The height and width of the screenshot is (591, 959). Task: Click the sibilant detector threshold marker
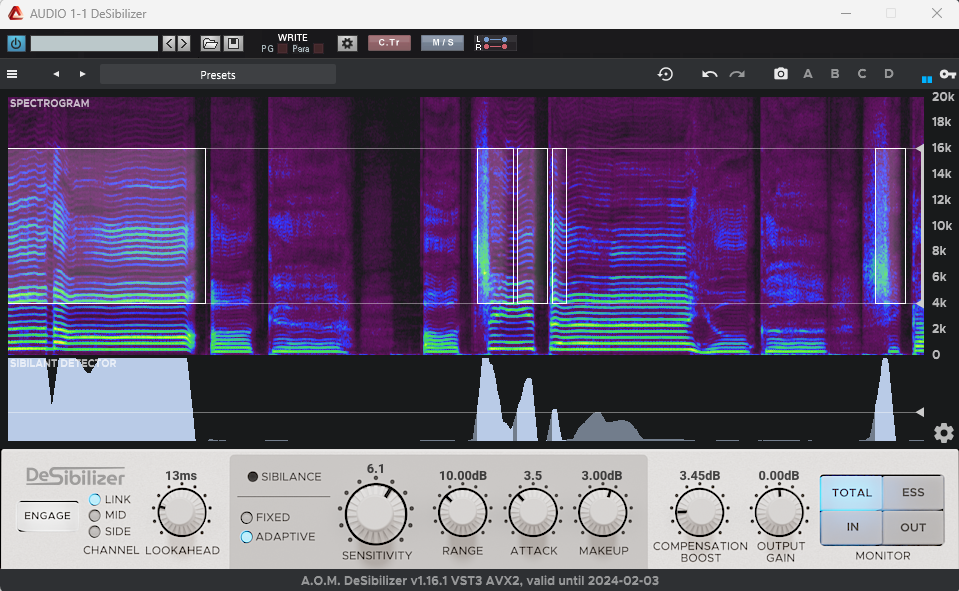click(x=920, y=412)
